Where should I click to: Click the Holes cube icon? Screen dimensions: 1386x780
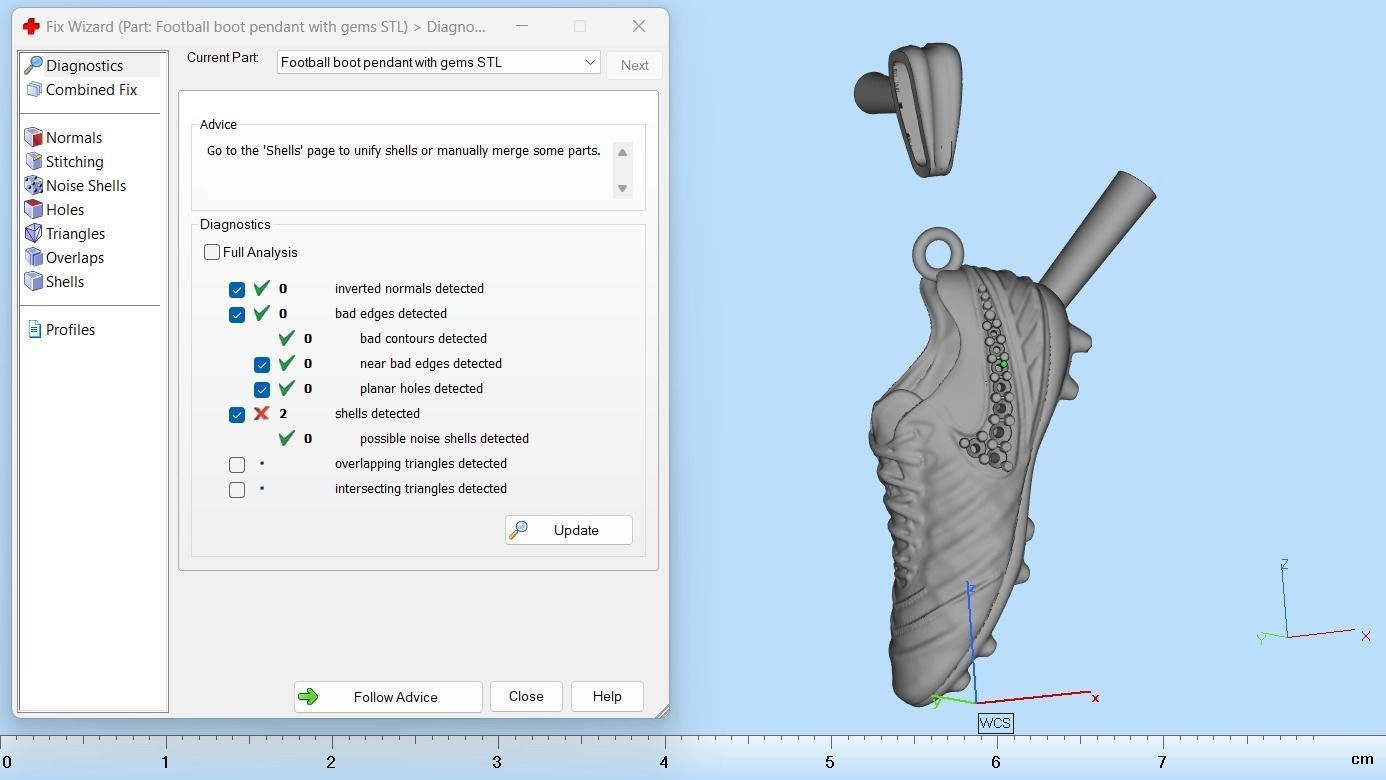click(x=34, y=210)
